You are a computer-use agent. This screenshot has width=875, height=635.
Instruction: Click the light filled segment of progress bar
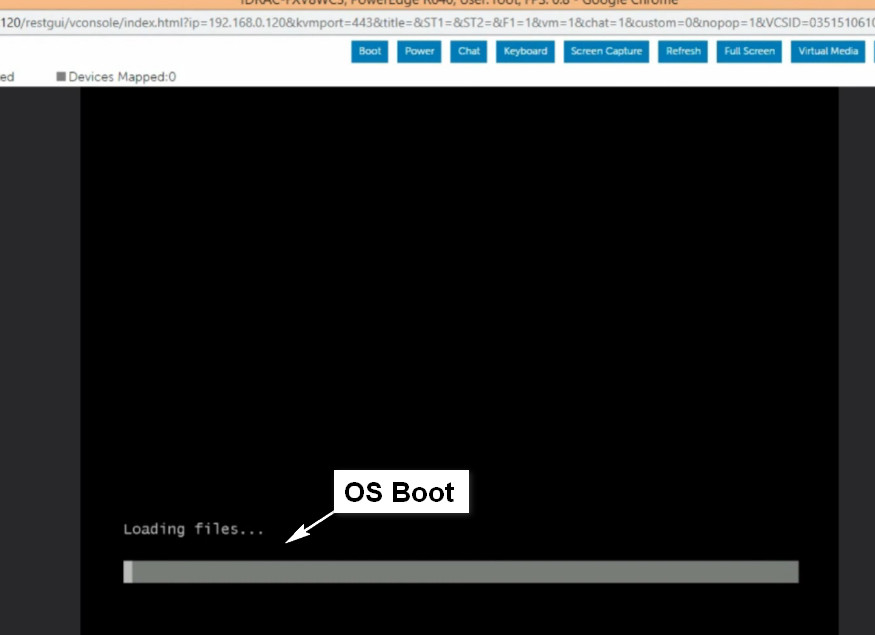coord(128,572)
